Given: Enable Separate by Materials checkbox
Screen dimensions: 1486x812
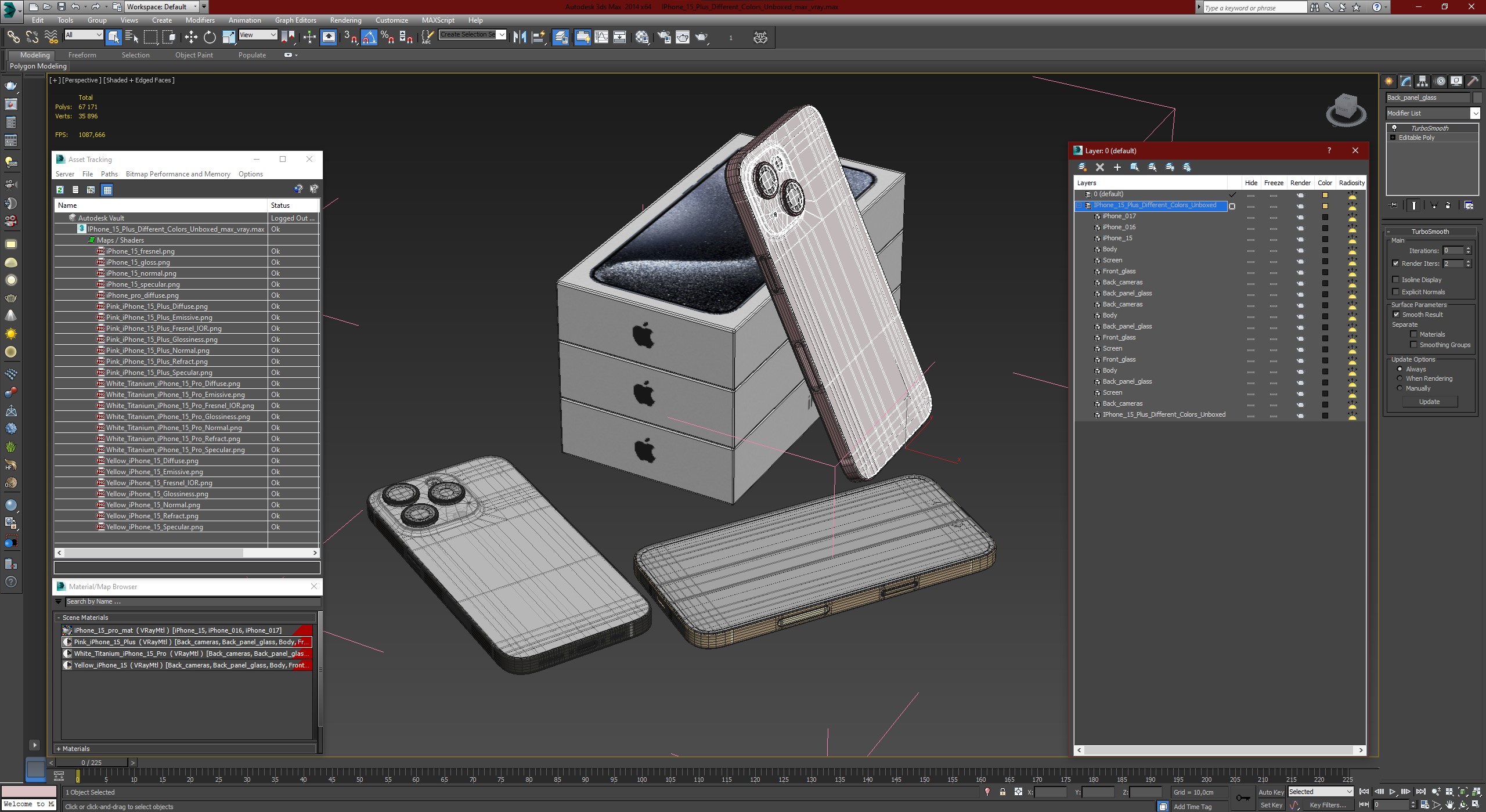Looking at the screenshot, I should click(x=1413, y=334).
